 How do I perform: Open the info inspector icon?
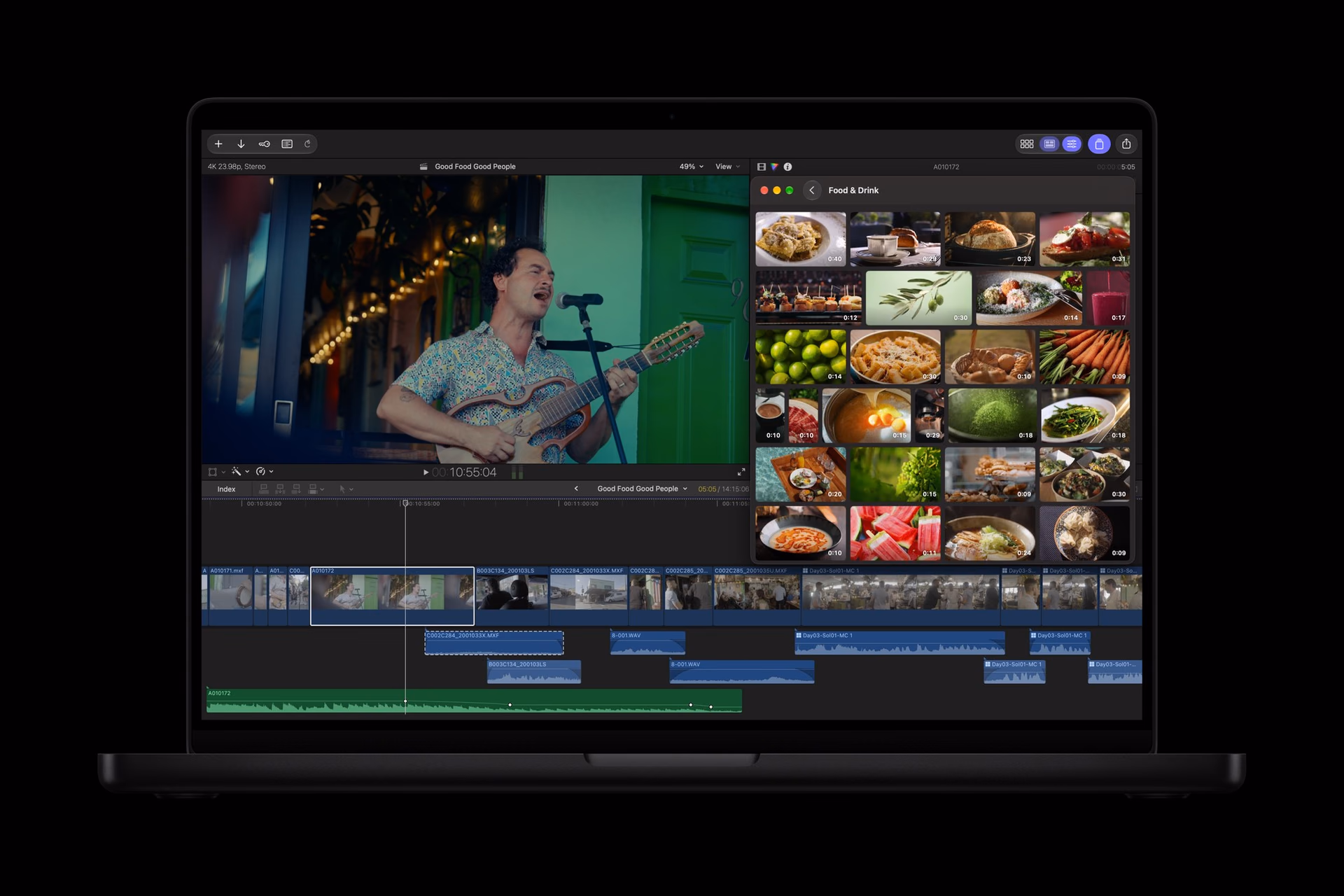pos(787,167)
